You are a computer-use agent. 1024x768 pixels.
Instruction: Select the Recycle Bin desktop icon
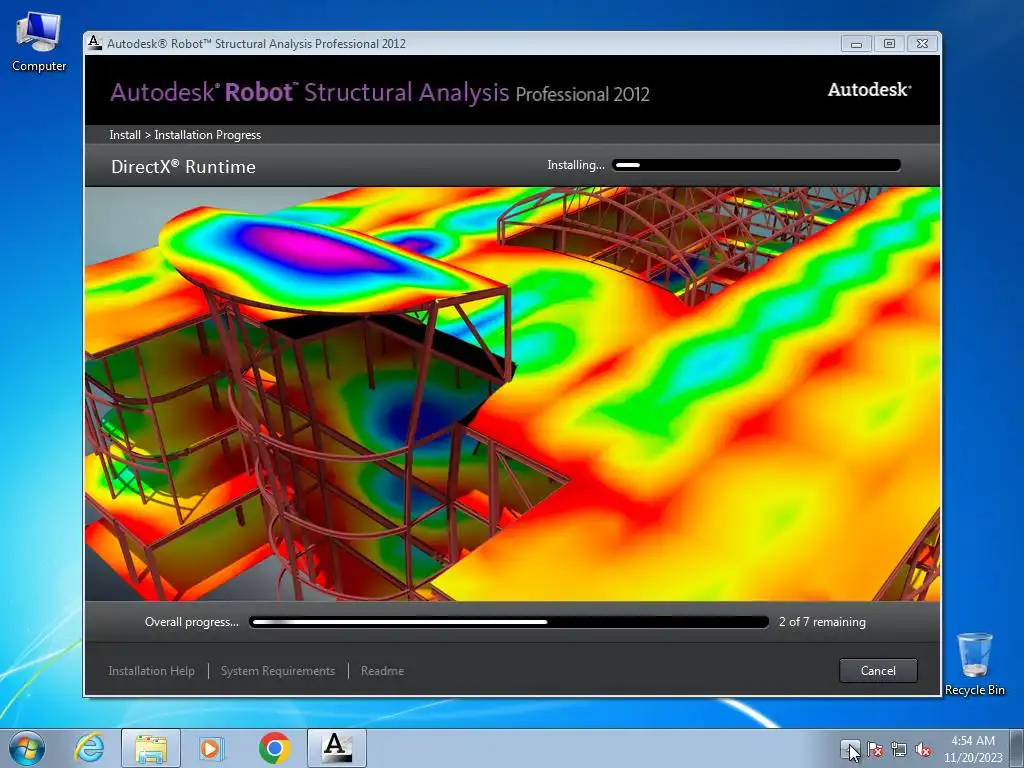point(974,664)
